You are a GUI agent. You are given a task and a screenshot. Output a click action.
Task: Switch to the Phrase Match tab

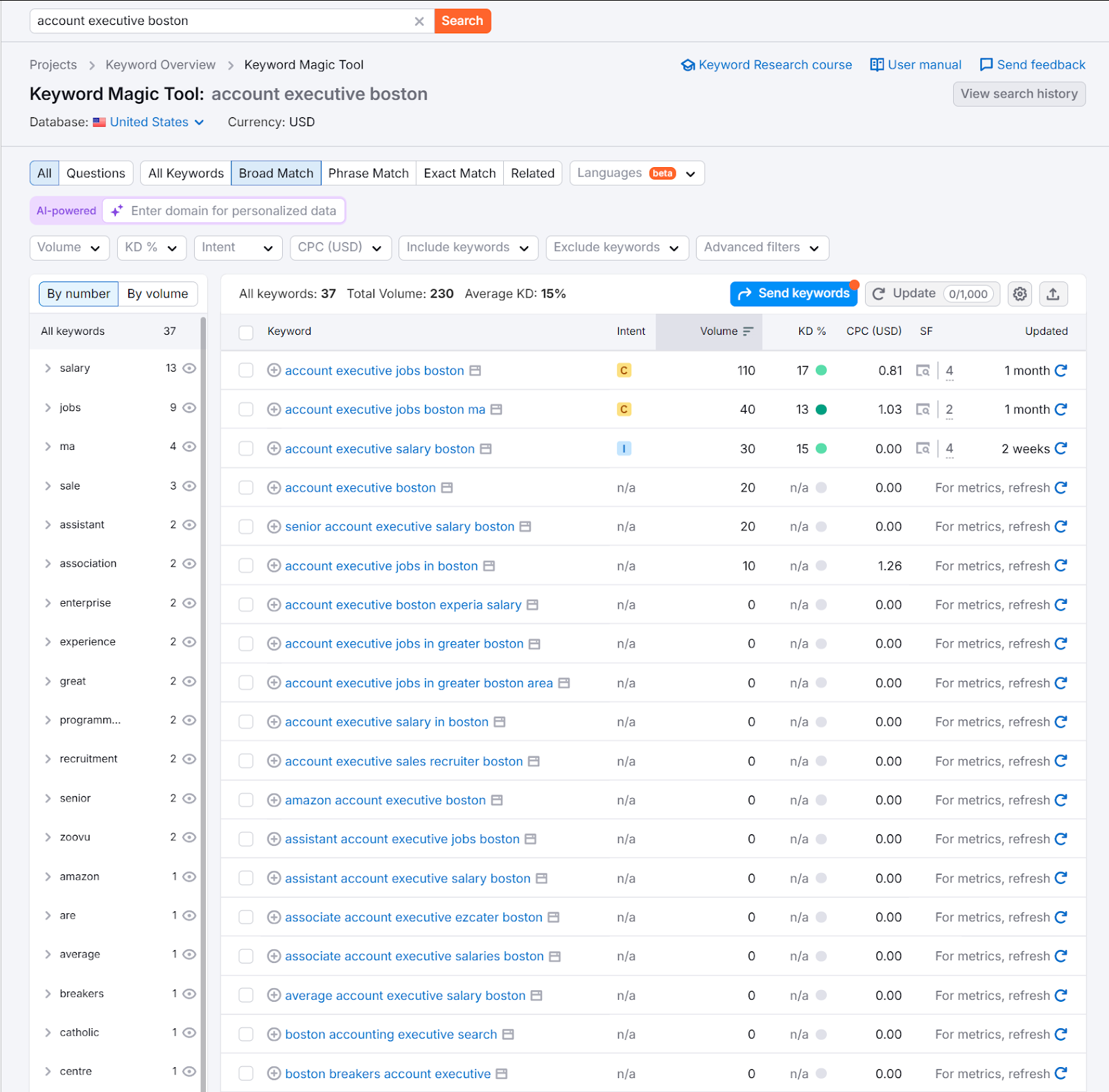[x=368, y=173]
